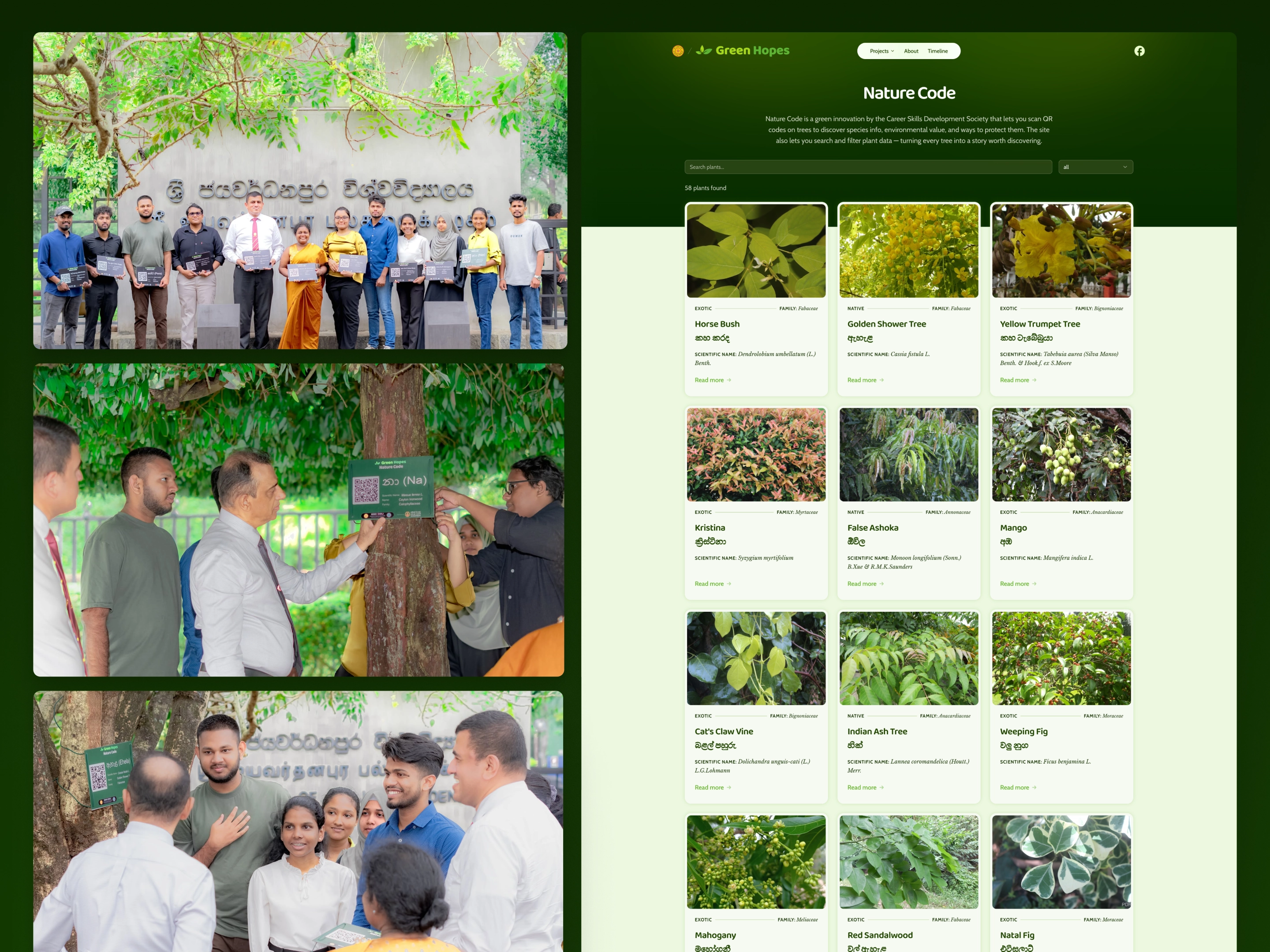This screenshot has height=952, width=1270.
Task: Click the Golden Shower Tree title
Action: tap(886, 324)
